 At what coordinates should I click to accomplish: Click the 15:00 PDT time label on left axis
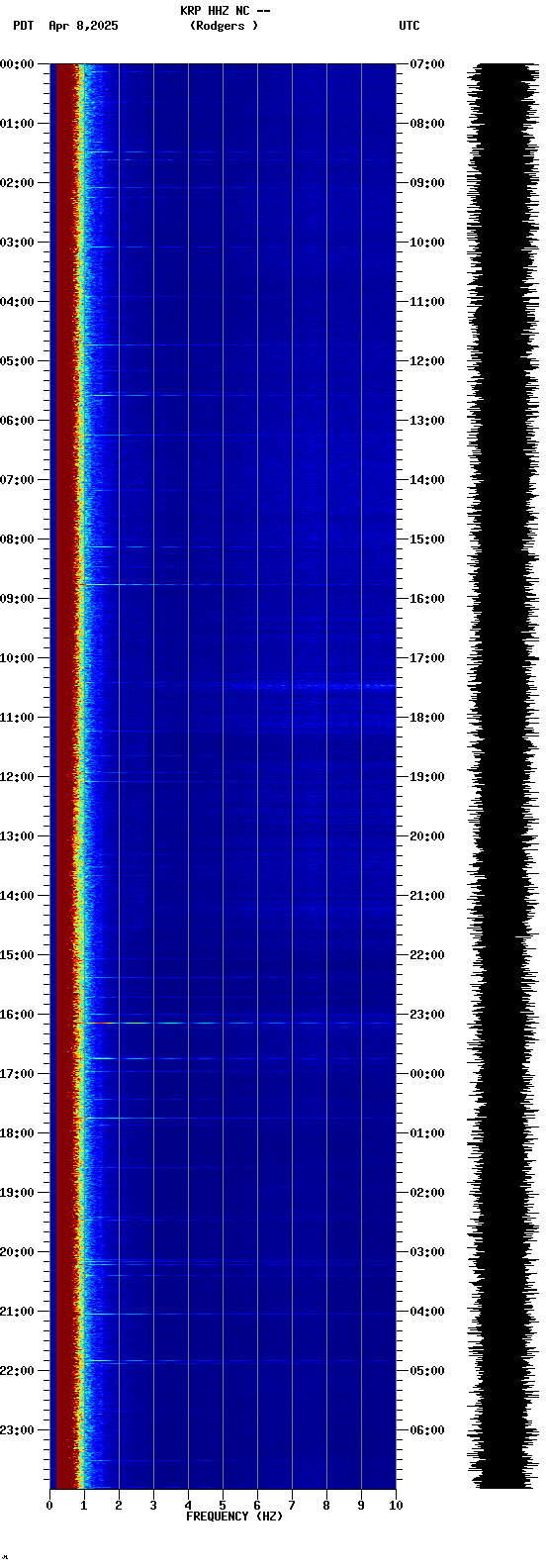tap(18, 955)
